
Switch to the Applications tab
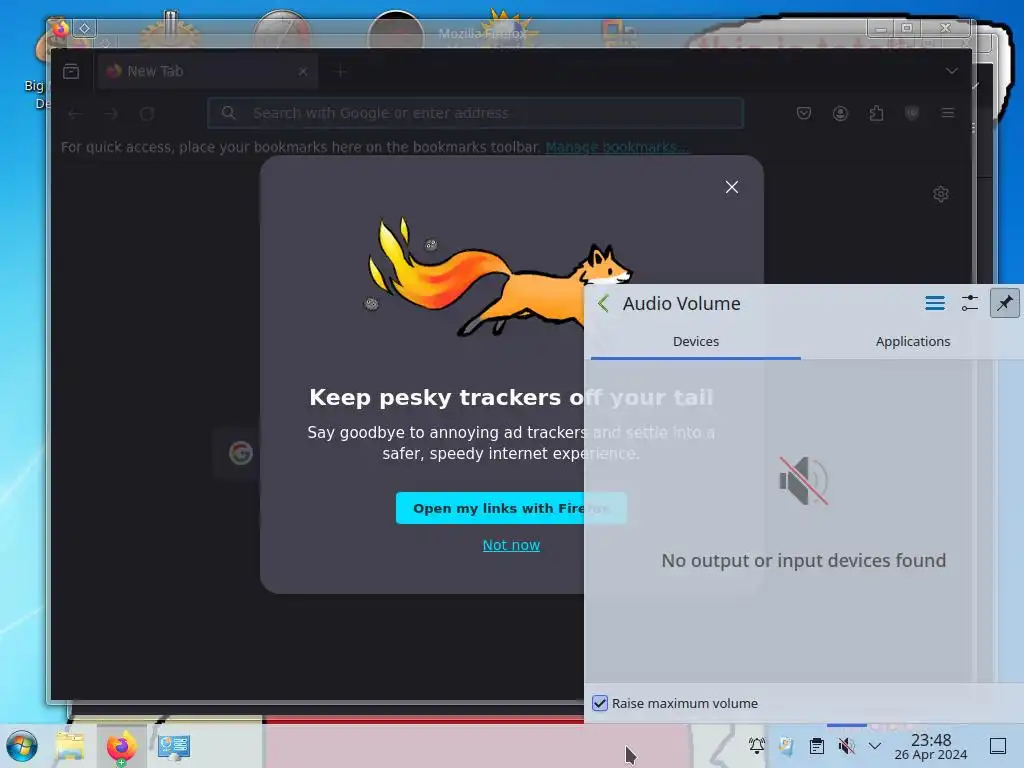tap(912, 342)
